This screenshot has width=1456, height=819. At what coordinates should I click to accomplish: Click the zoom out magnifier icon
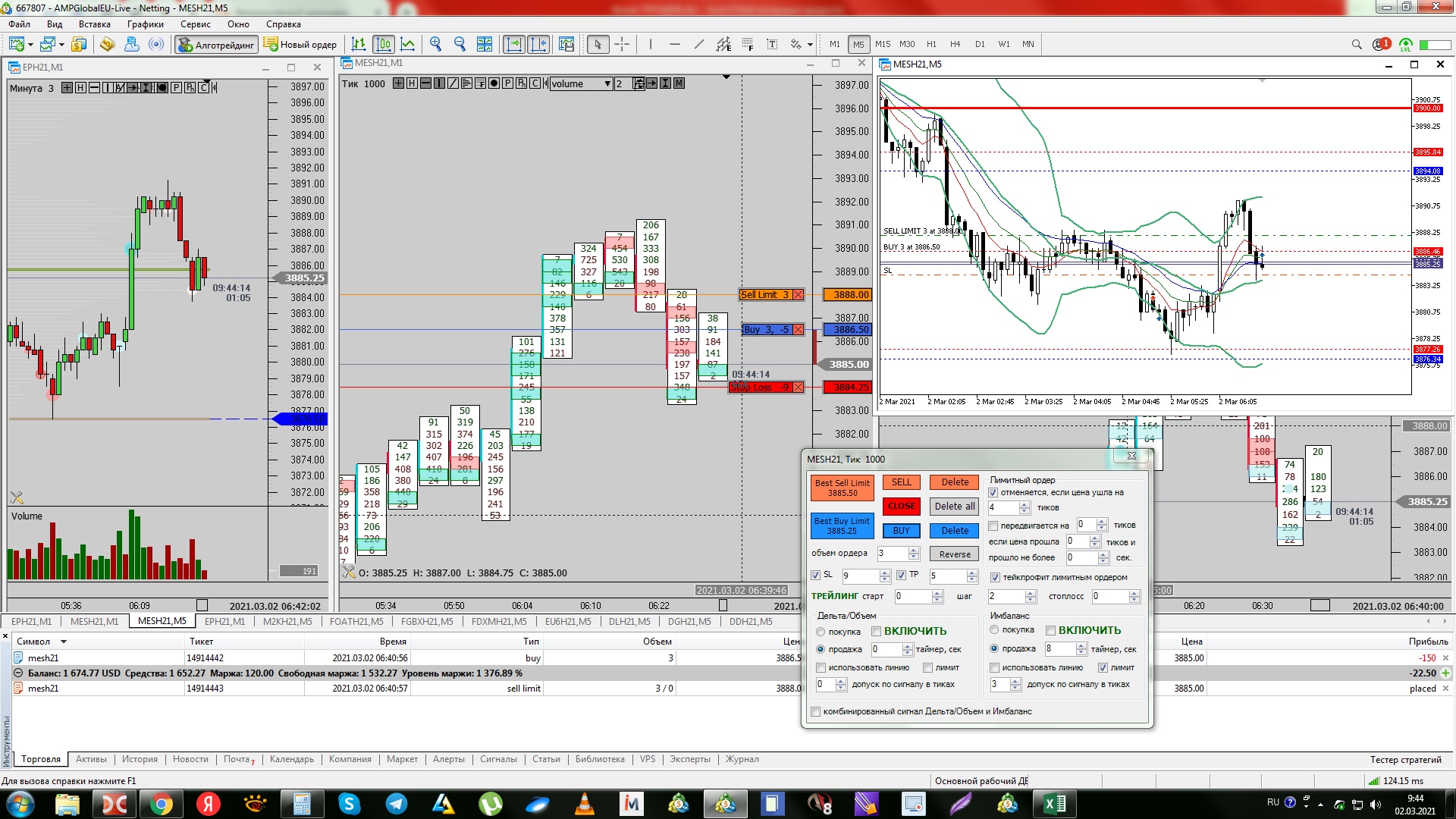460,44
